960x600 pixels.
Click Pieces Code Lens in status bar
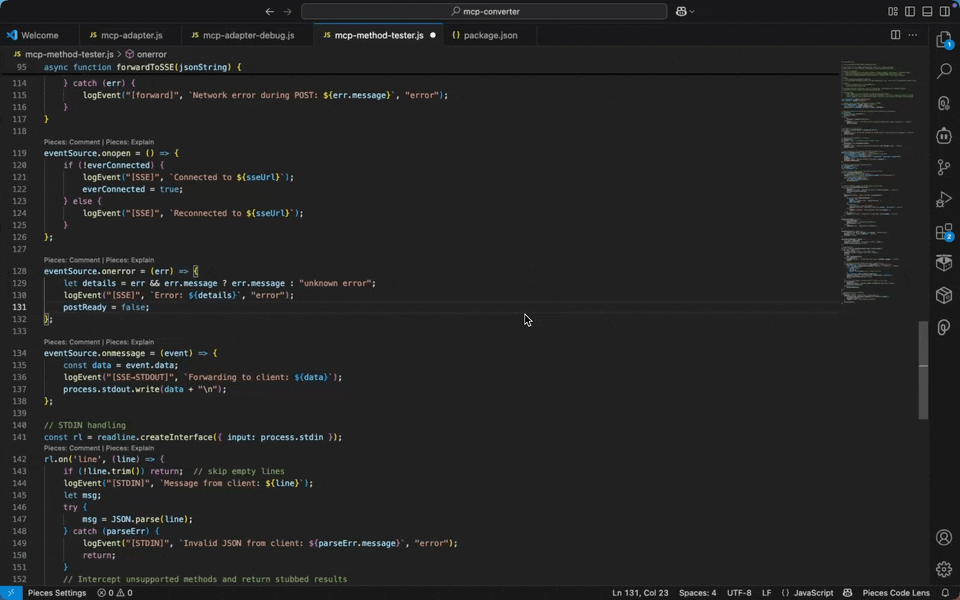tap(896, 593)
